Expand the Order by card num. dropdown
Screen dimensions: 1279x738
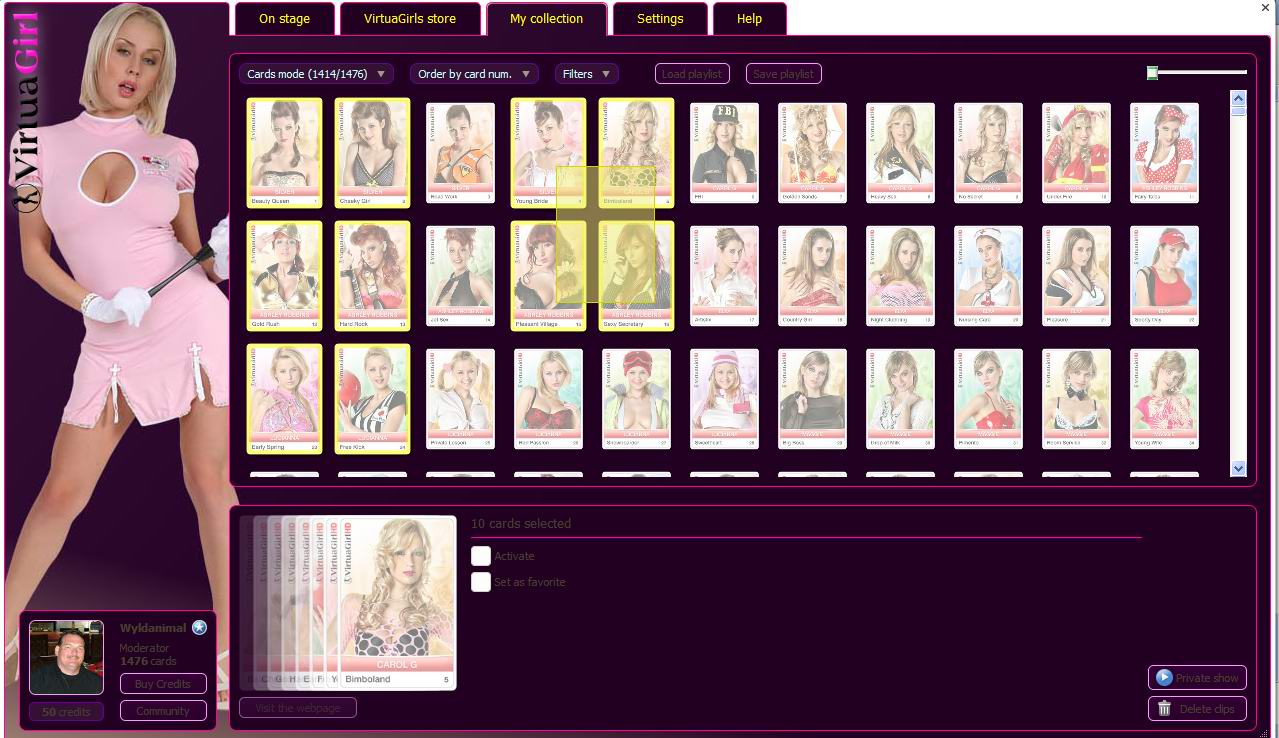474,74
